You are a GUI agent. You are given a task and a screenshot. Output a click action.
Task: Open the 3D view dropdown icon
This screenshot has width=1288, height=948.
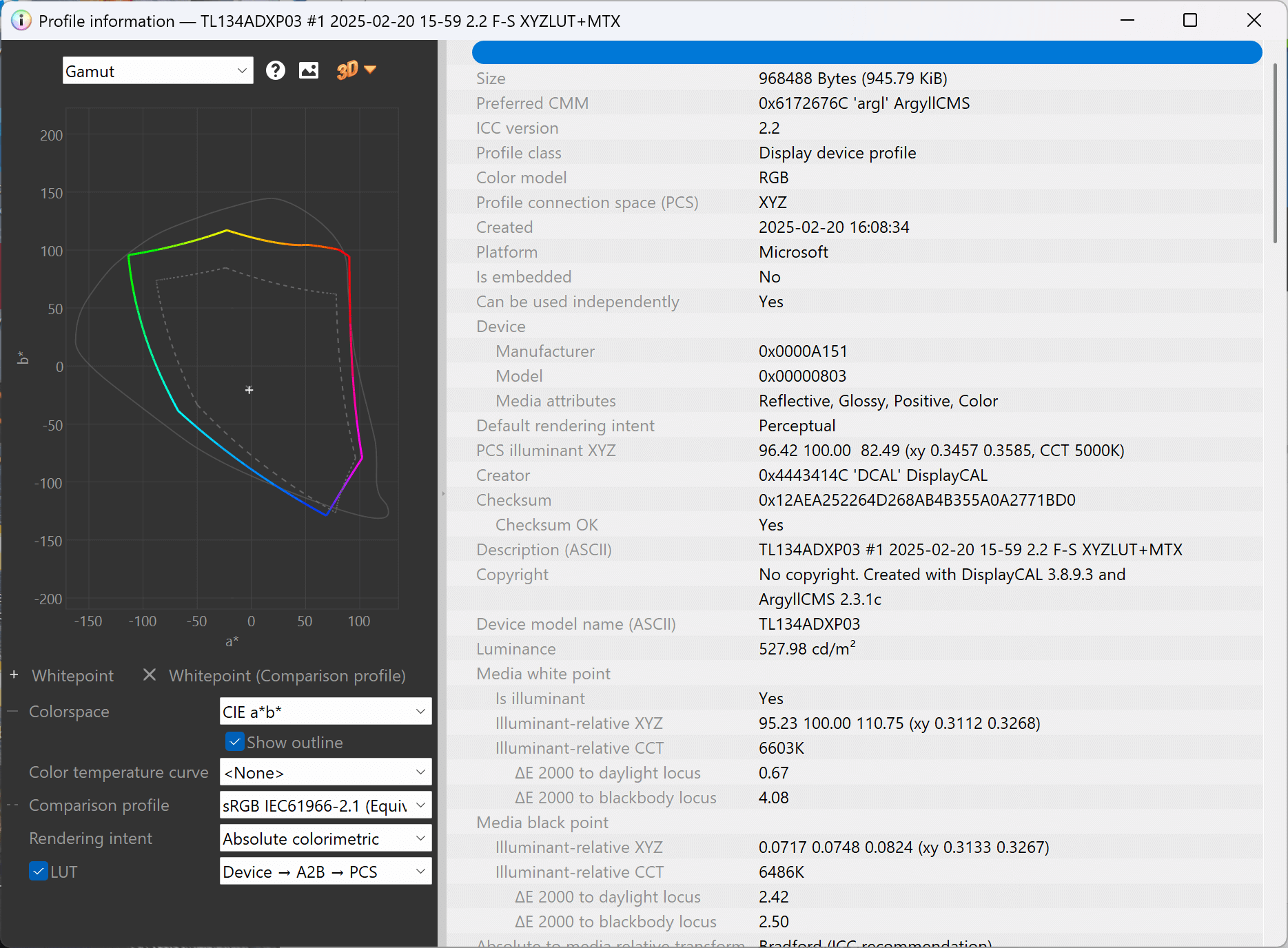[356, 70]
